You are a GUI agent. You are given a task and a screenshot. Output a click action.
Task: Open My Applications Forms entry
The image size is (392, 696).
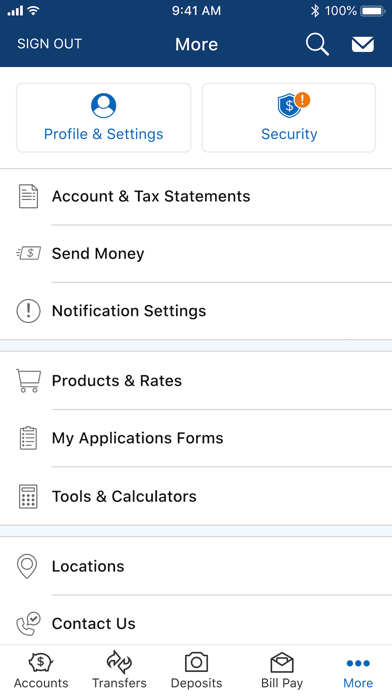click(x=196, y=438)
